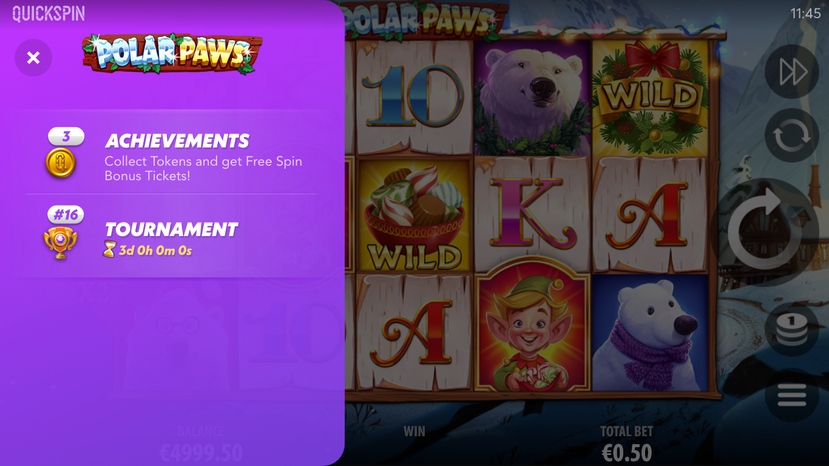Click the gold token coin icon
The height and width of the screenshot is (466, 829).
61,162
